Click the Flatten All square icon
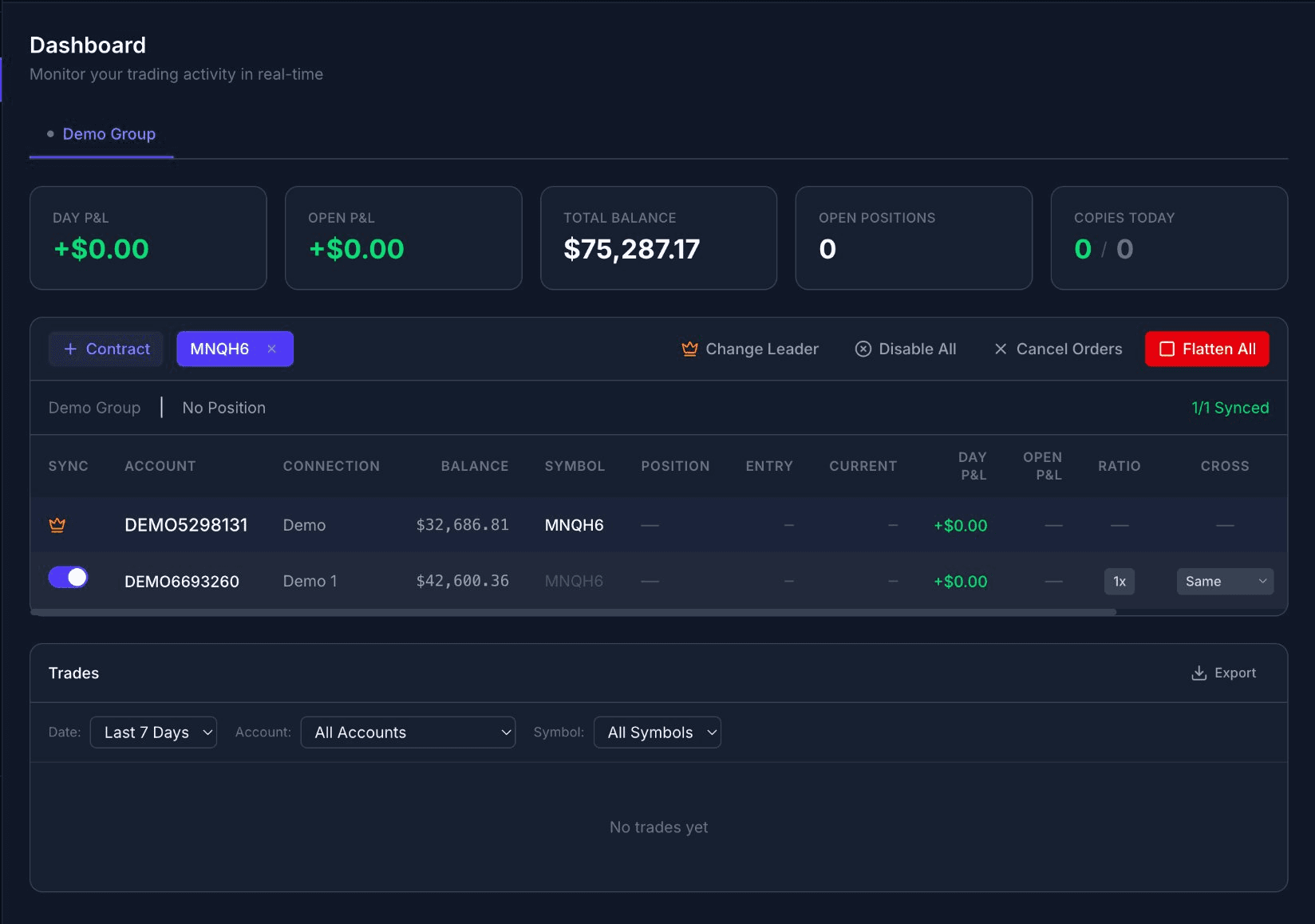1315x924 pixels. click(1167, 349)
